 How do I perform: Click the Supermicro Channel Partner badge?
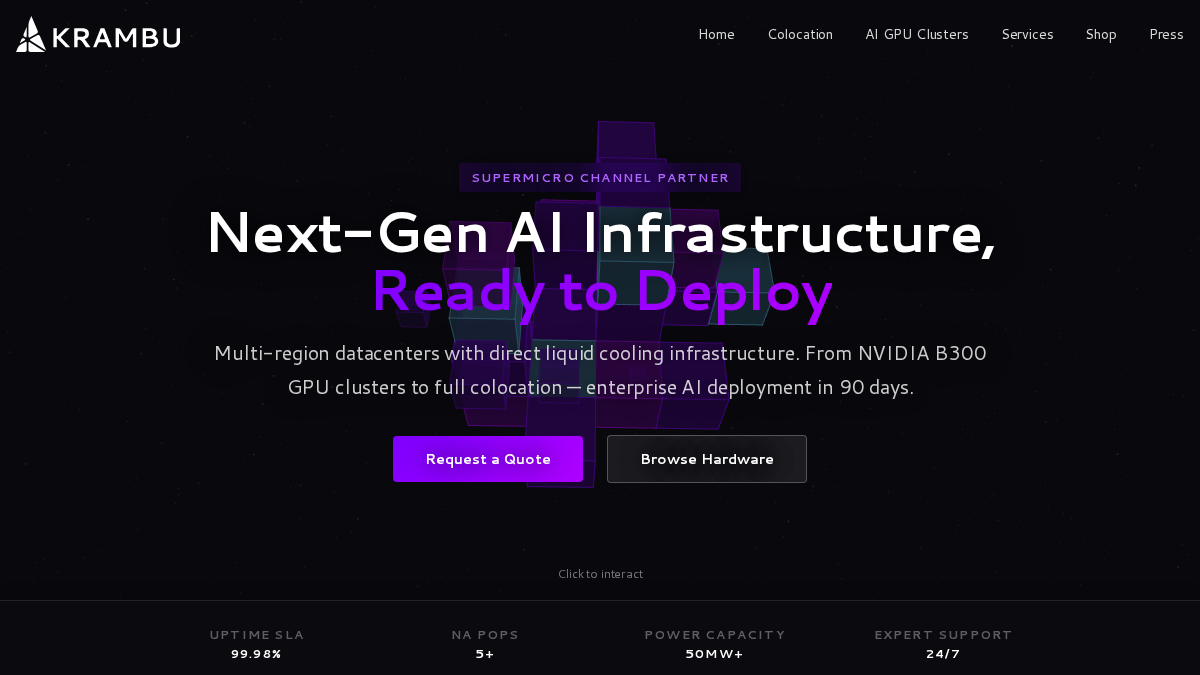600,178
